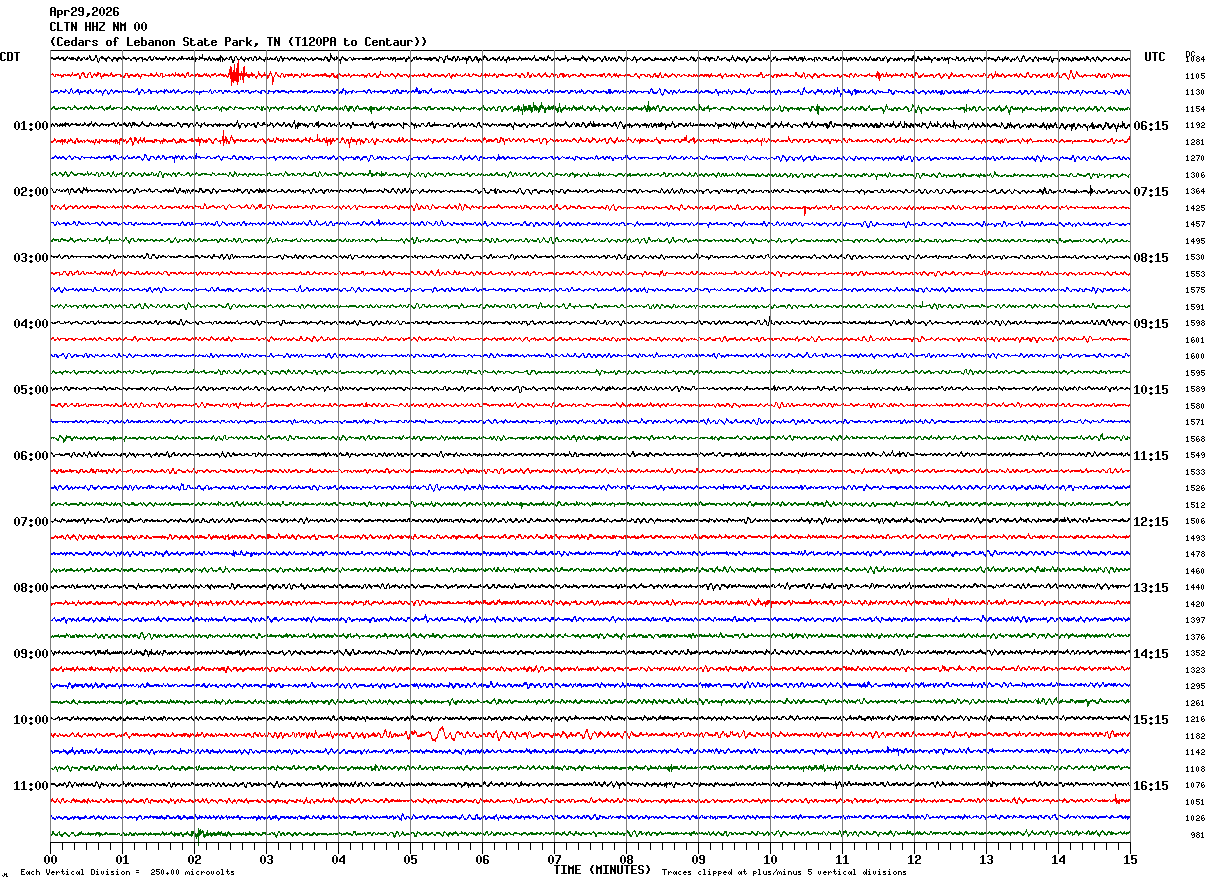Click the Apr29,2026 date heading
Screen dimensions: 1210x886
click(84, 12)
